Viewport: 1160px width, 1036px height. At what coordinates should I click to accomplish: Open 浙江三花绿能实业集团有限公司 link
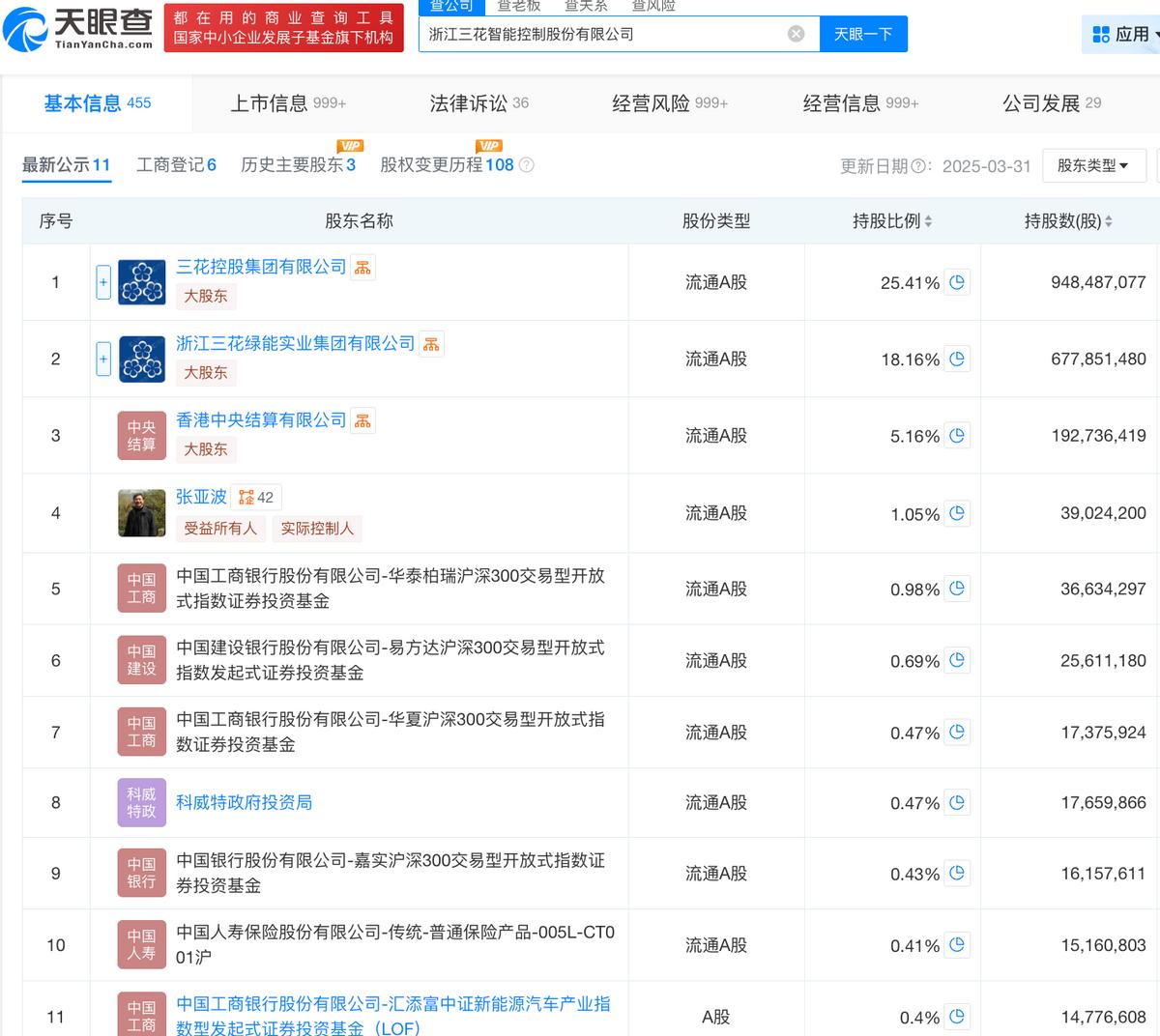[x=295, y=343]
